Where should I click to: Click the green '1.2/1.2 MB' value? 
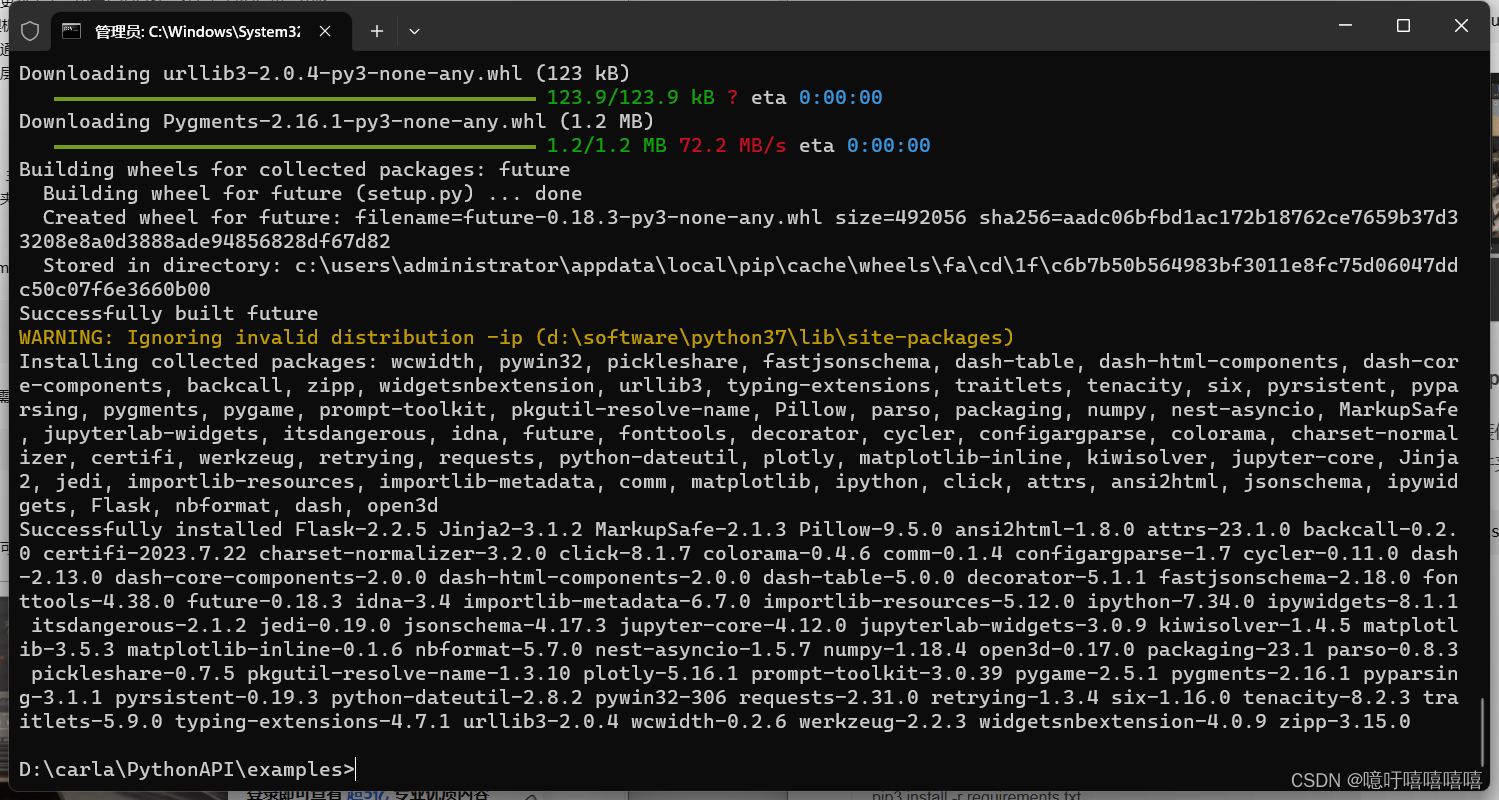point(607,145)
